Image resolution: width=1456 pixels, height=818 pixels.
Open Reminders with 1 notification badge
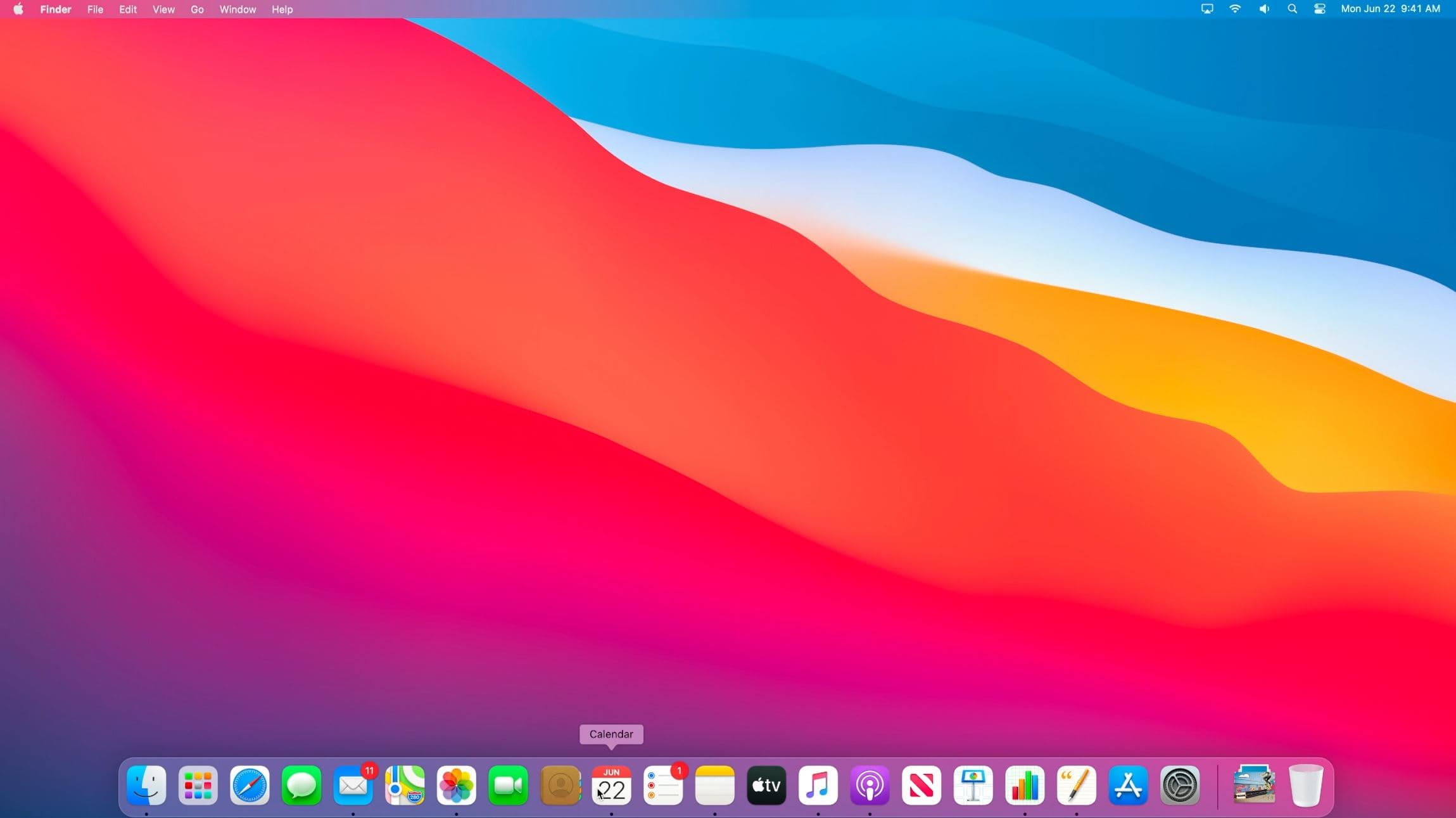(x=662, y=786)
